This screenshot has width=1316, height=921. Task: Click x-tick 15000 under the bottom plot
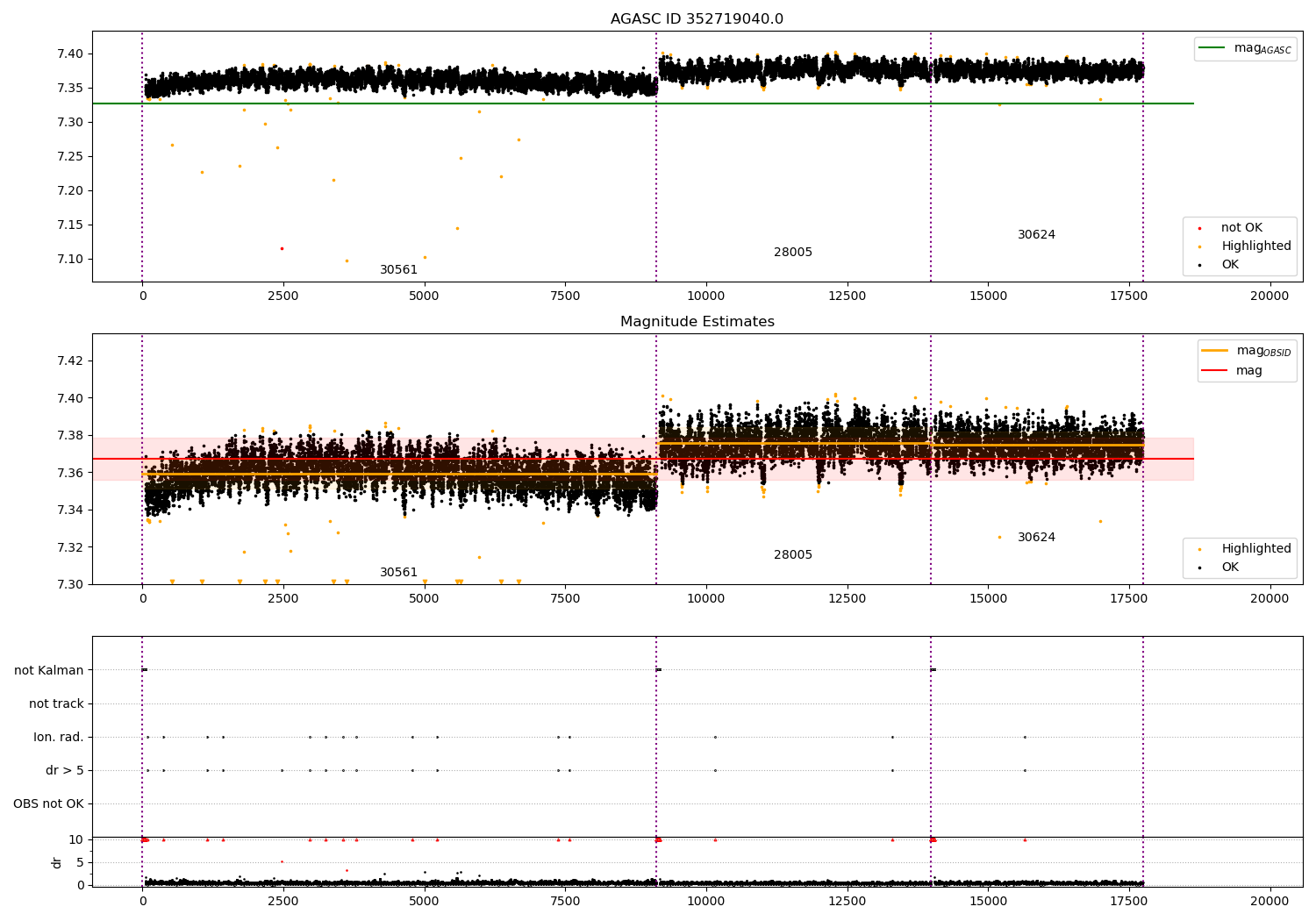coord(988,901)
